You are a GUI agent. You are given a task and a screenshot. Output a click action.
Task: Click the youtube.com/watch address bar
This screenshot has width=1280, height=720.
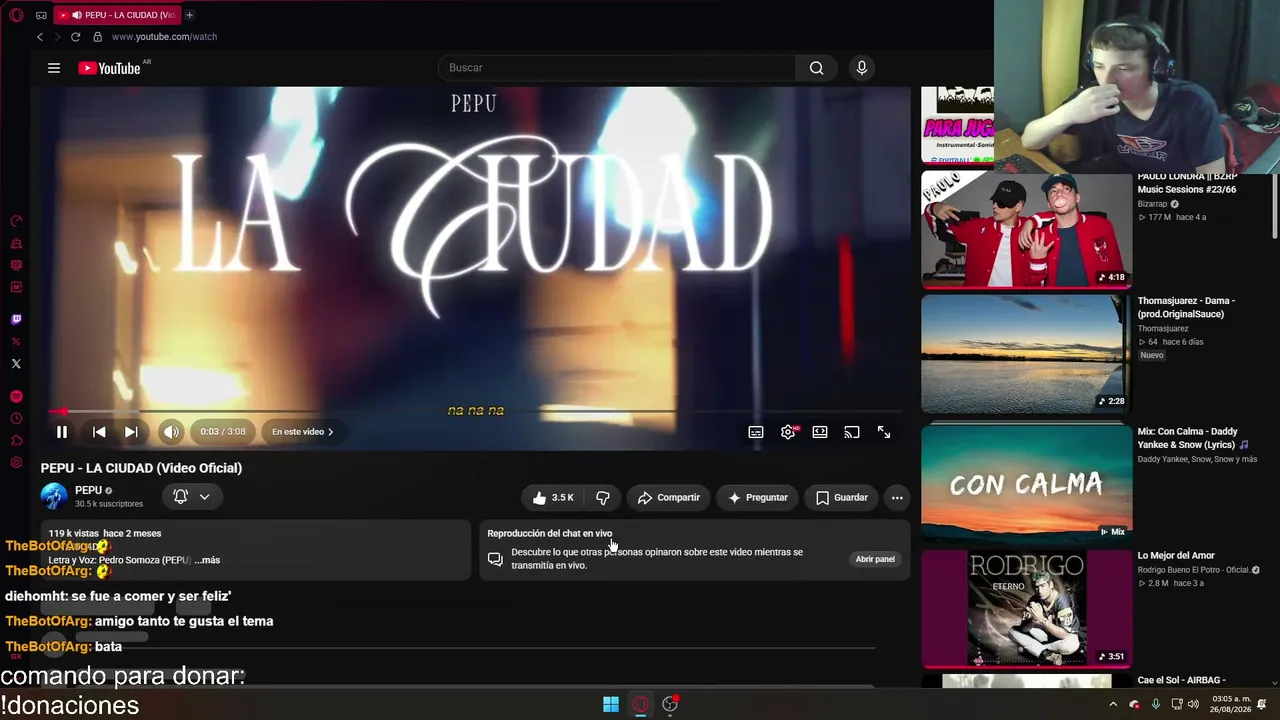click(164, 37)
